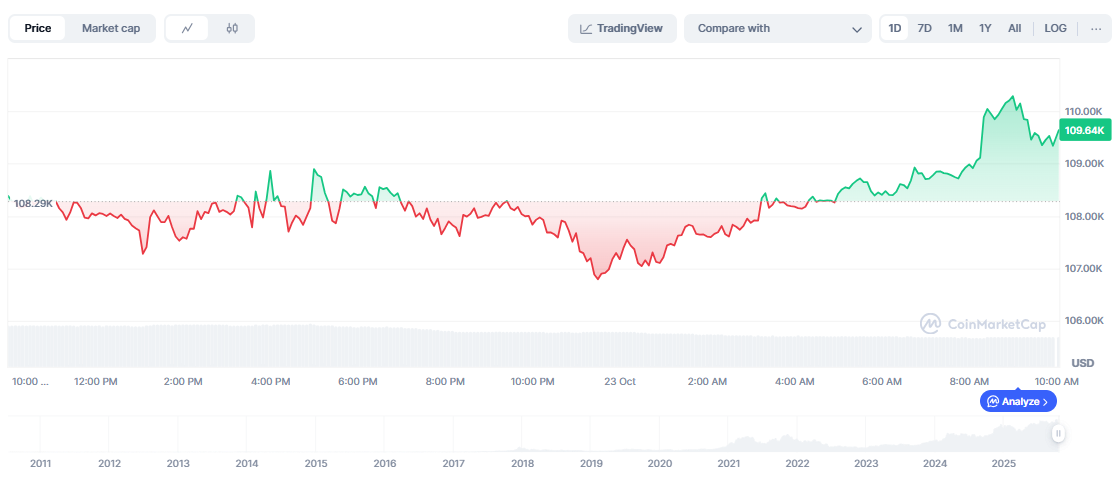Image resolution: width=1120 pixels, height=479 pixels.
Task: Click the 107.00K axis label
Action: 1084,268
